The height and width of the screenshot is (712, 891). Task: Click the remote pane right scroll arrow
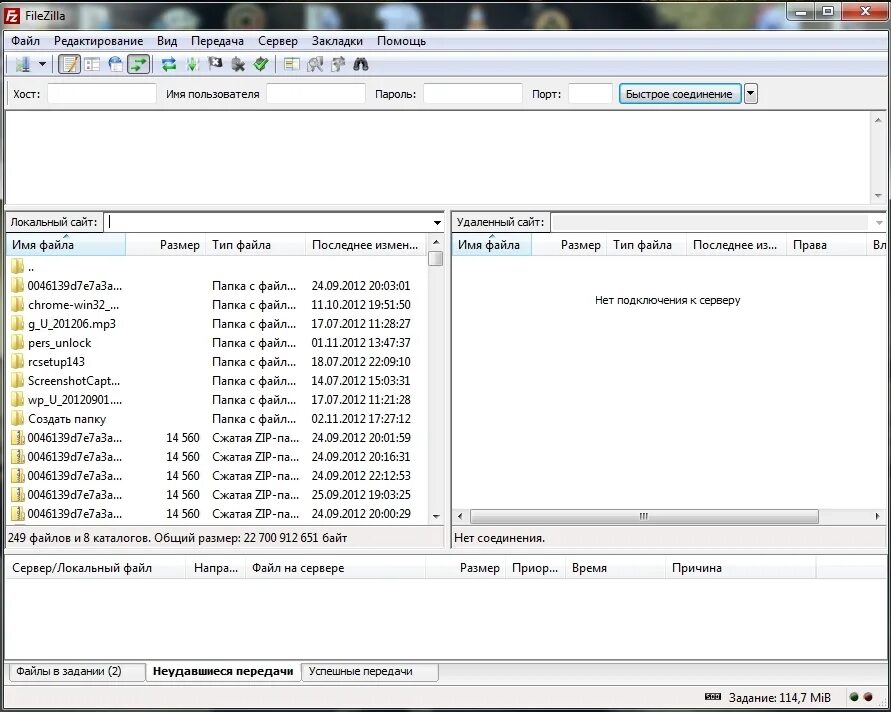pos(877,517)
